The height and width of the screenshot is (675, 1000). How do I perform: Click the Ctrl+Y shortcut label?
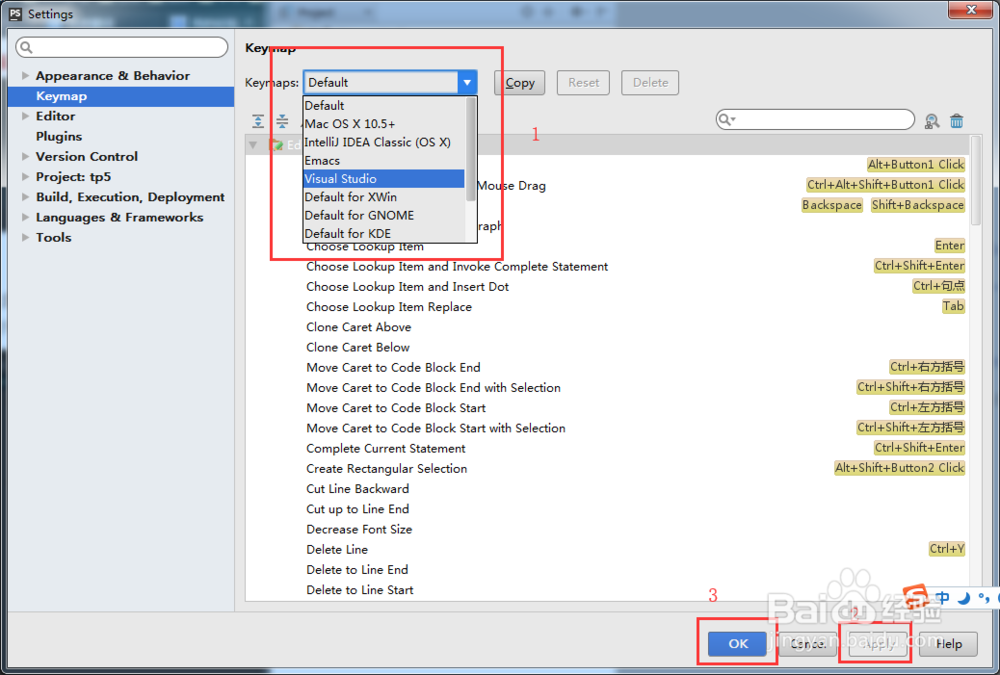946,549
